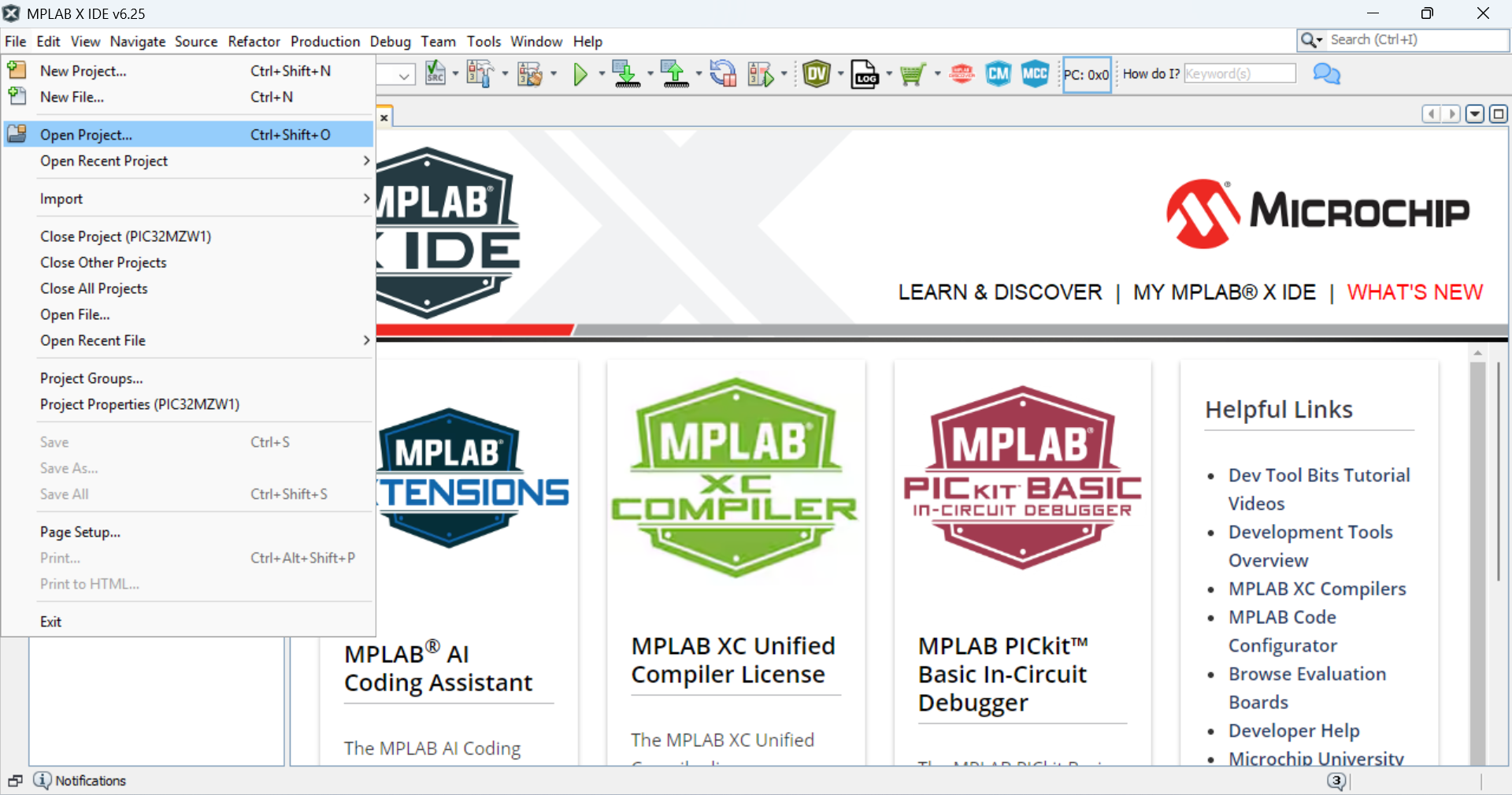
Task: Open dropdown arrow next to Build hammer
Action: coord(505,74)
